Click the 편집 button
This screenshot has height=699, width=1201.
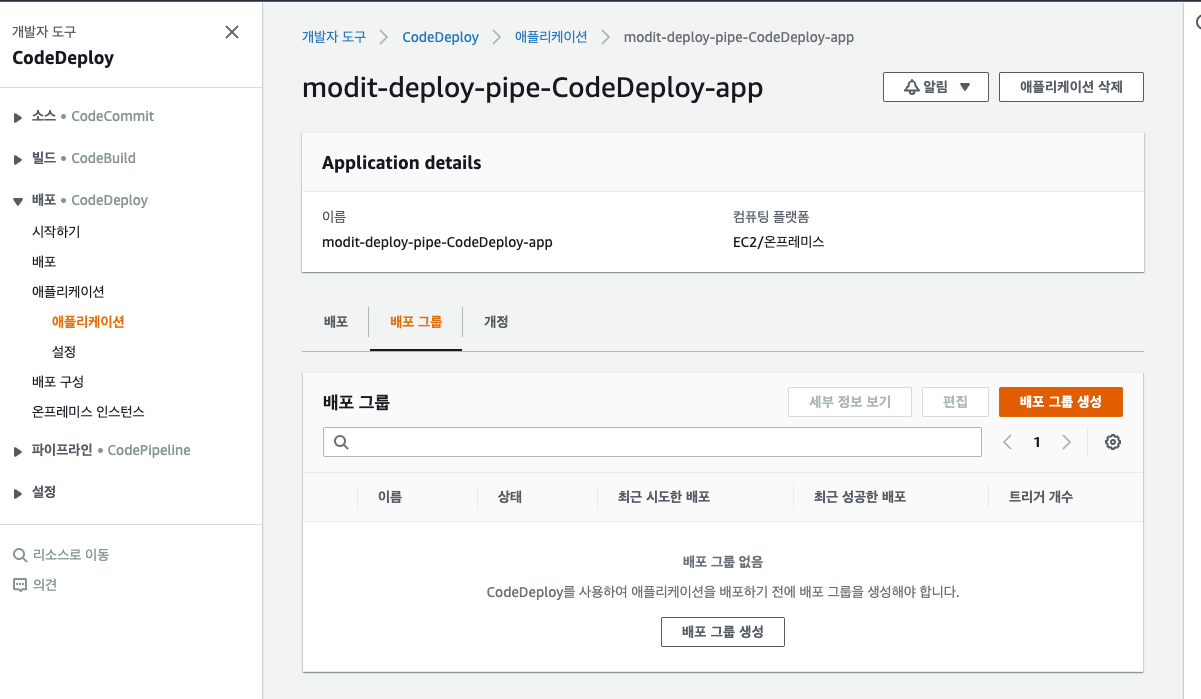tap(955, 402)
